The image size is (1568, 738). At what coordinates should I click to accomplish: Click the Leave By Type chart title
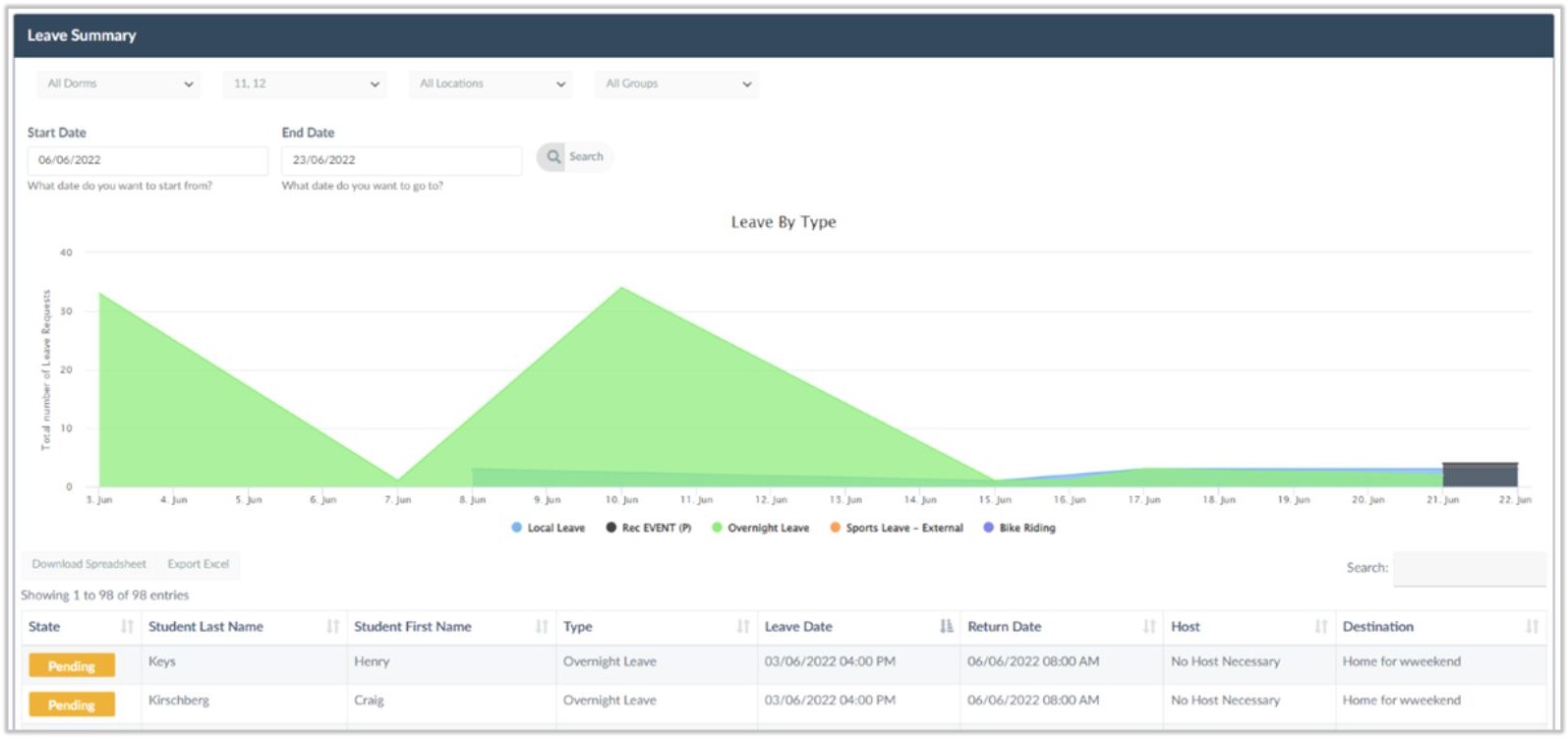tap(784, 222)
